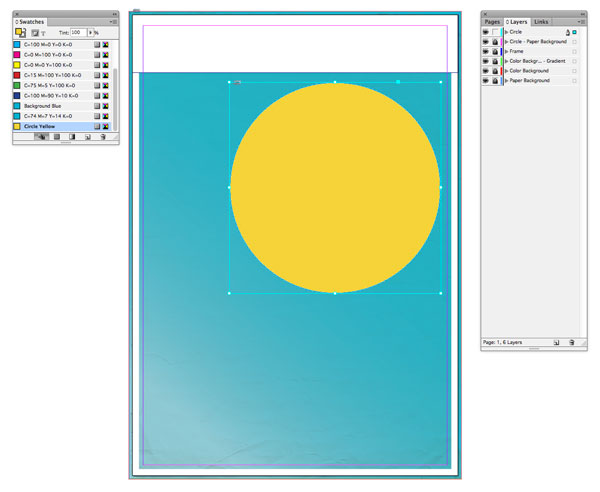Click the Tint value input field
The width and height of the screenshot is (600, 492).
tap(79, 33)
